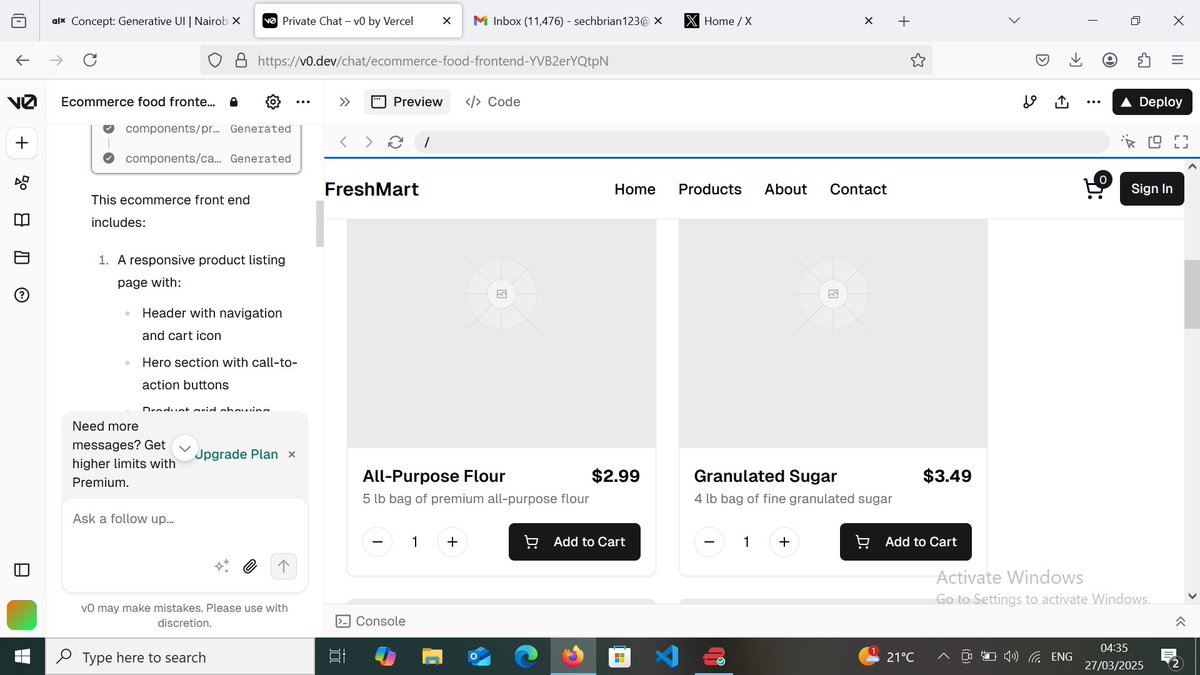Screen dimensions: 1200x675
Task: Expand the Console panel
Action: pyautogui.click(x=371, y=621)
